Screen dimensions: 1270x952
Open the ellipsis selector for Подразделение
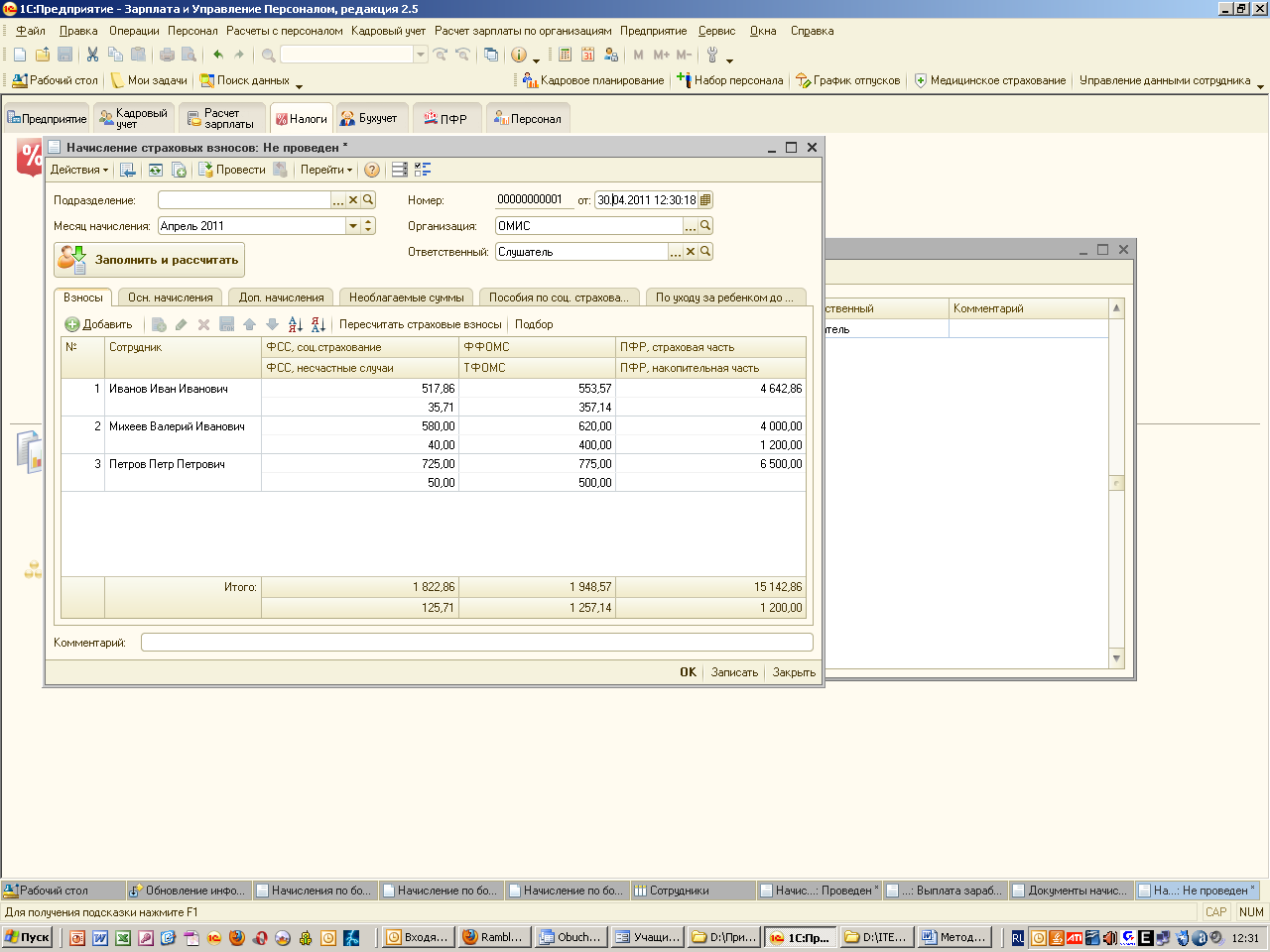point(338,200)
